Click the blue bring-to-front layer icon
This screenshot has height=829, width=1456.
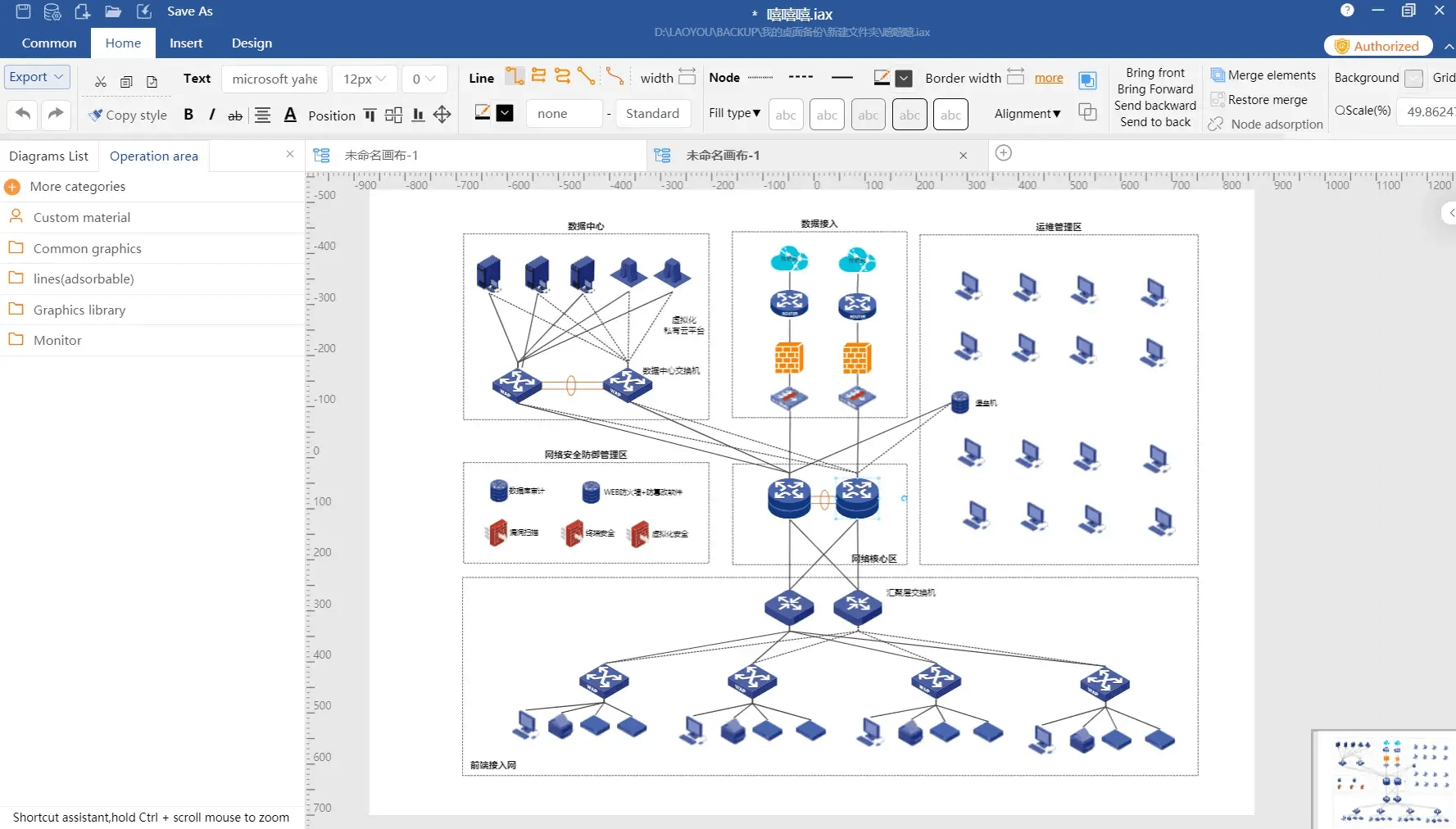click(1087, 80)
